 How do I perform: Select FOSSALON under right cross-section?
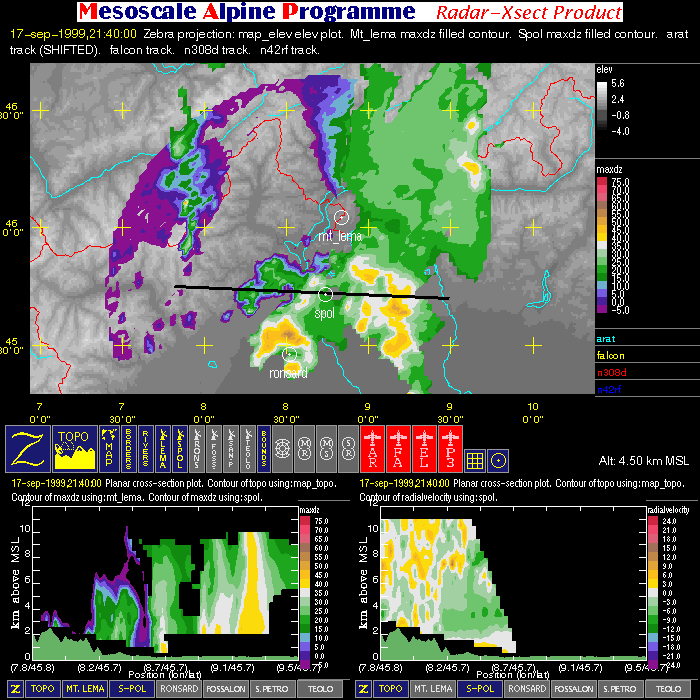(574, 689)
